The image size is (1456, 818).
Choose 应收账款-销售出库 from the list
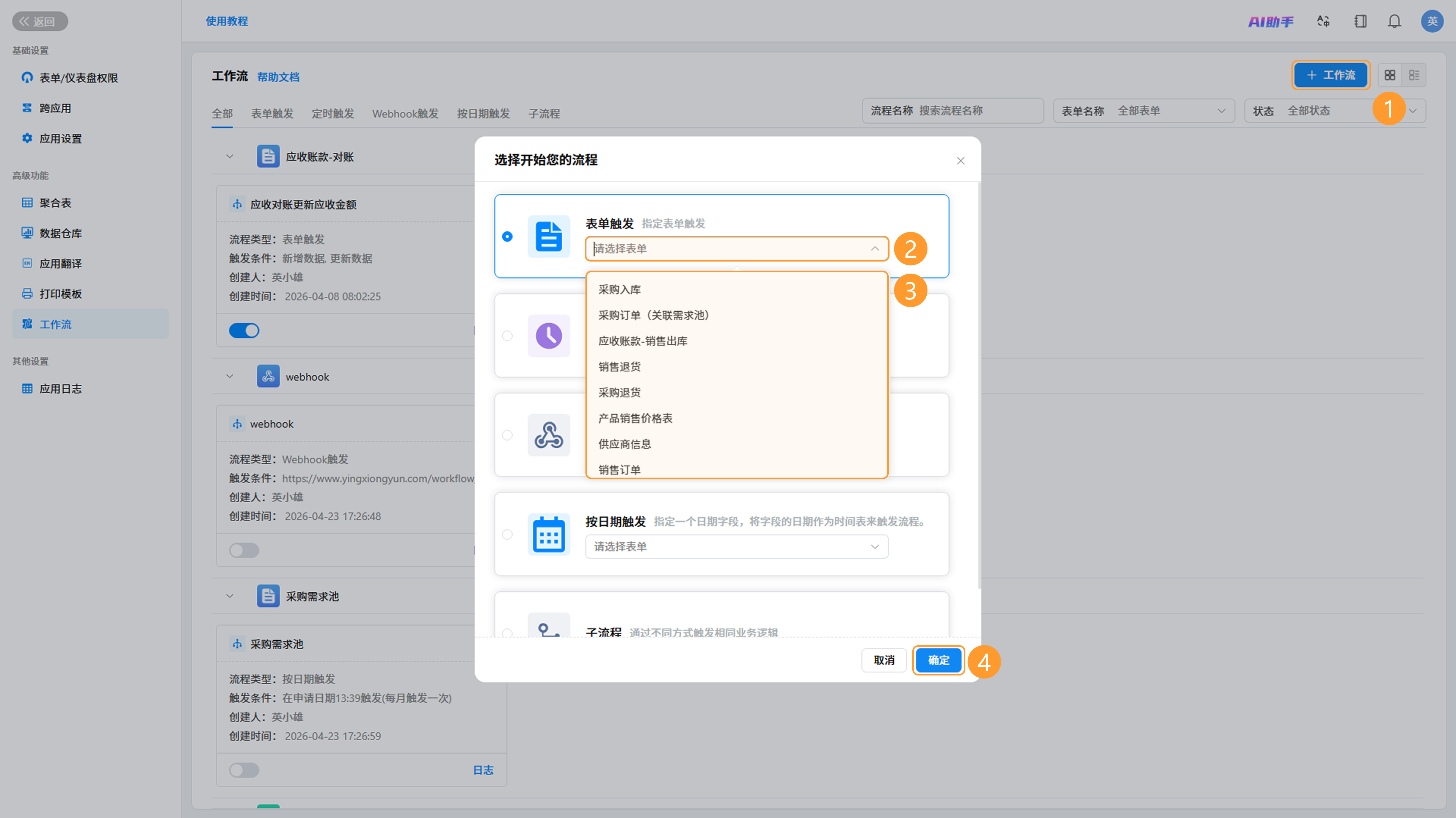pyautogui.click(x=736, y=341)
